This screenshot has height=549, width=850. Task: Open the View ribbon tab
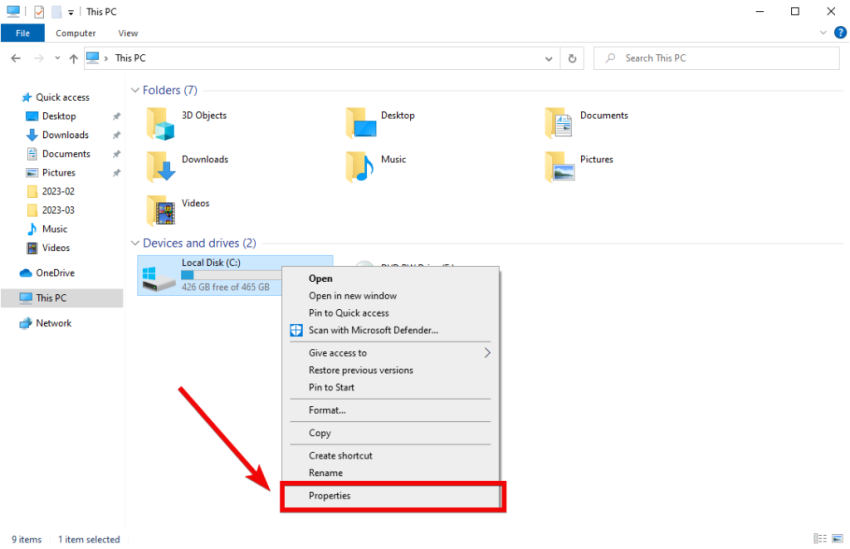128,33
